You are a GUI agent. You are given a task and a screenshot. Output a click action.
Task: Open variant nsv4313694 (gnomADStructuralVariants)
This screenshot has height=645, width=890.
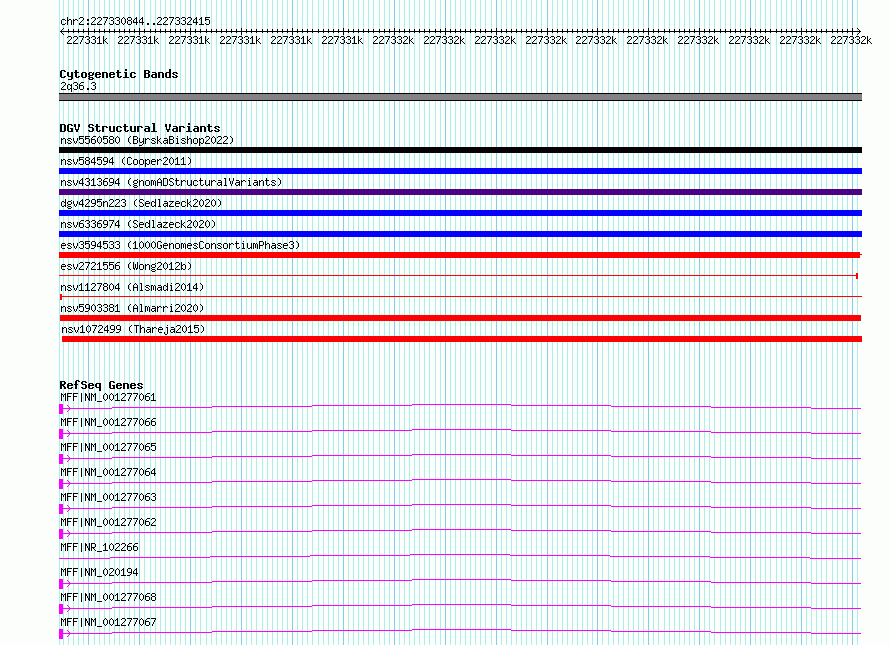coord(171,182)
